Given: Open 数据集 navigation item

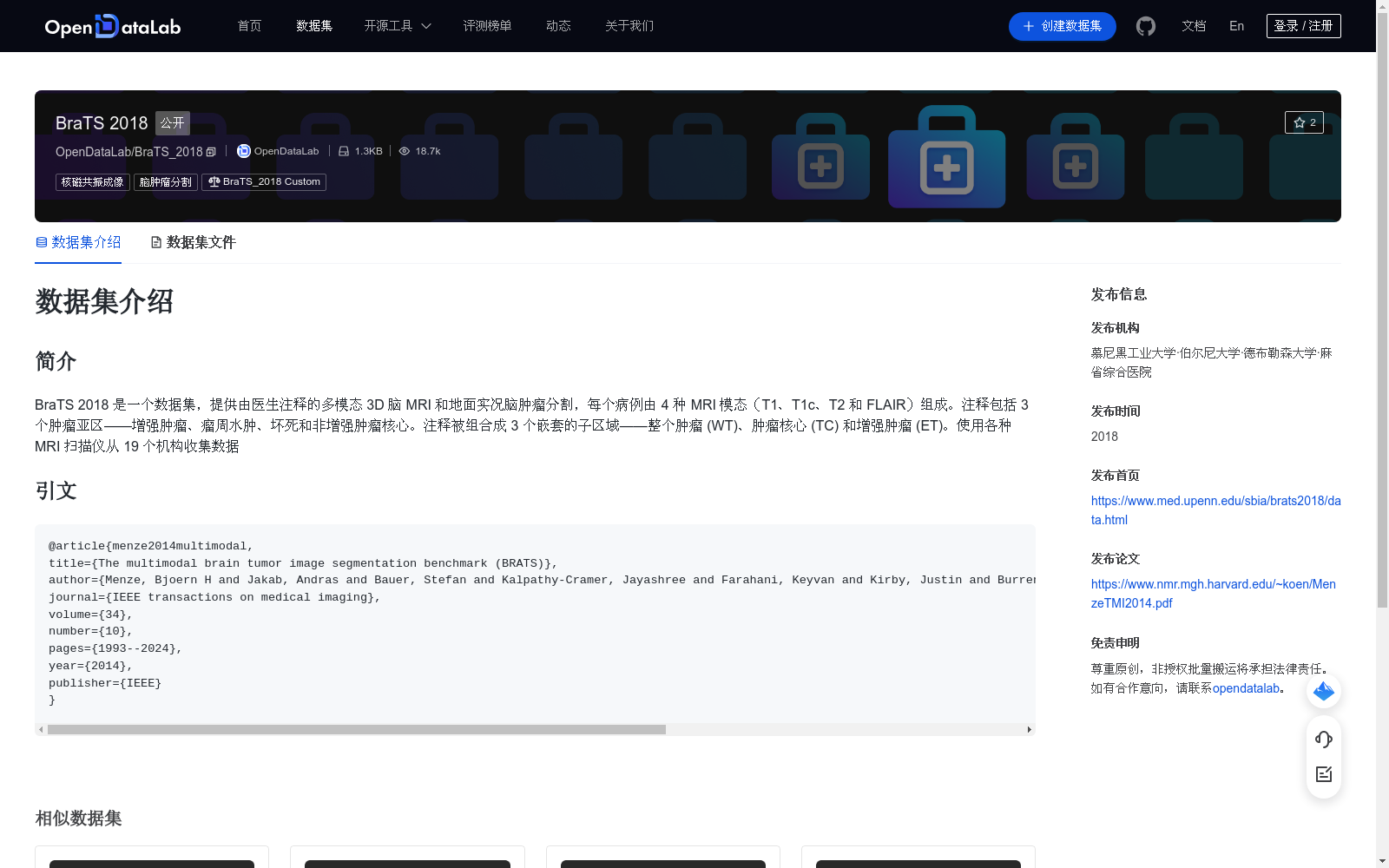Looking at the screenshot, I should (314, 26).
